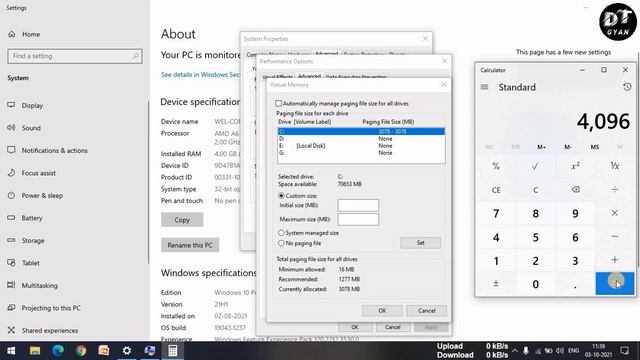This screenshot has width=640, height=360.
Task: Click the equals key in Calculator
Action: 615,284
